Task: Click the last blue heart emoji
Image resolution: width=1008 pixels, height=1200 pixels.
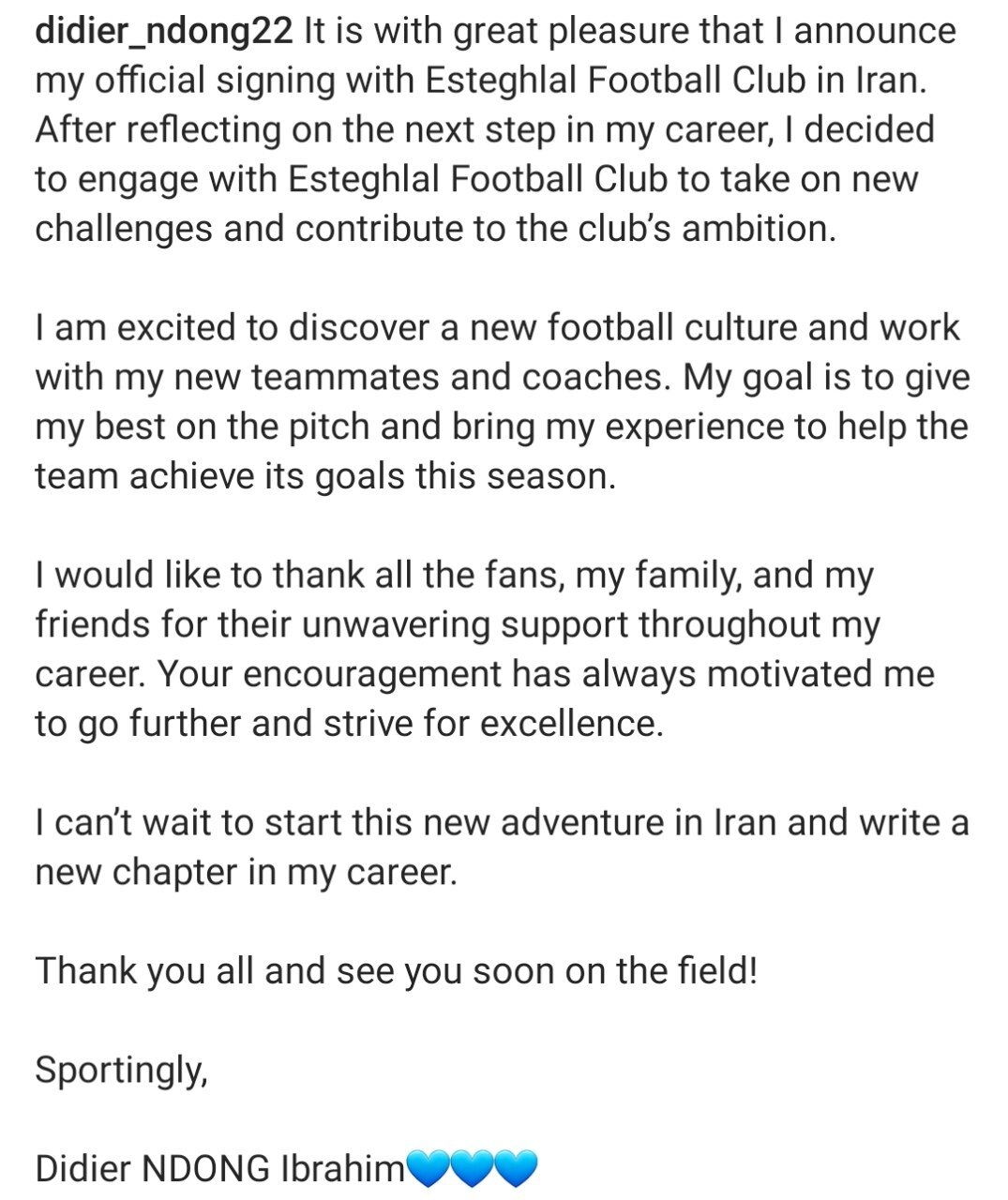Action: (516, 1169)
